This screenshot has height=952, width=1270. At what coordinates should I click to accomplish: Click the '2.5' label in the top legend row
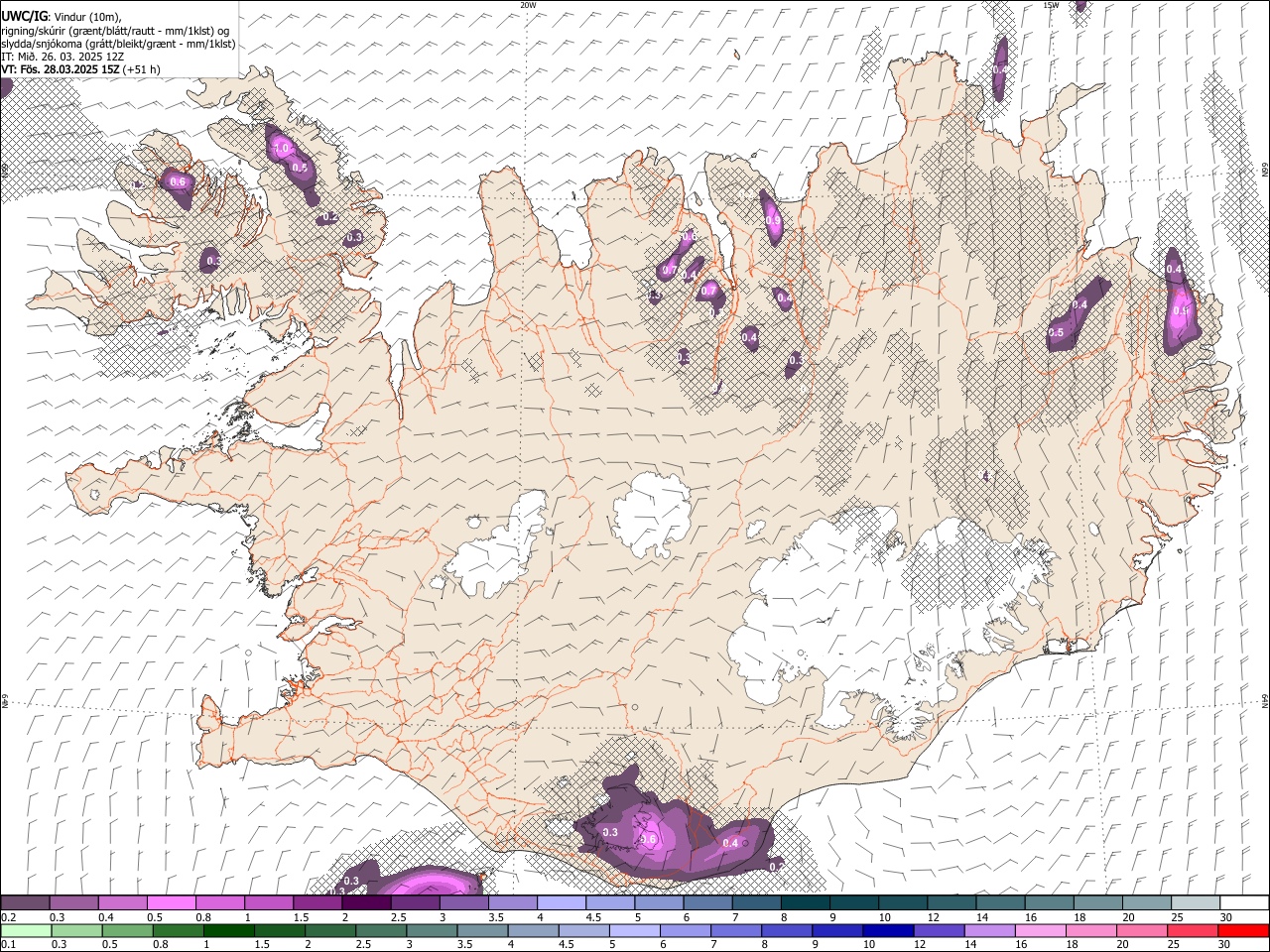click(398, 917)
